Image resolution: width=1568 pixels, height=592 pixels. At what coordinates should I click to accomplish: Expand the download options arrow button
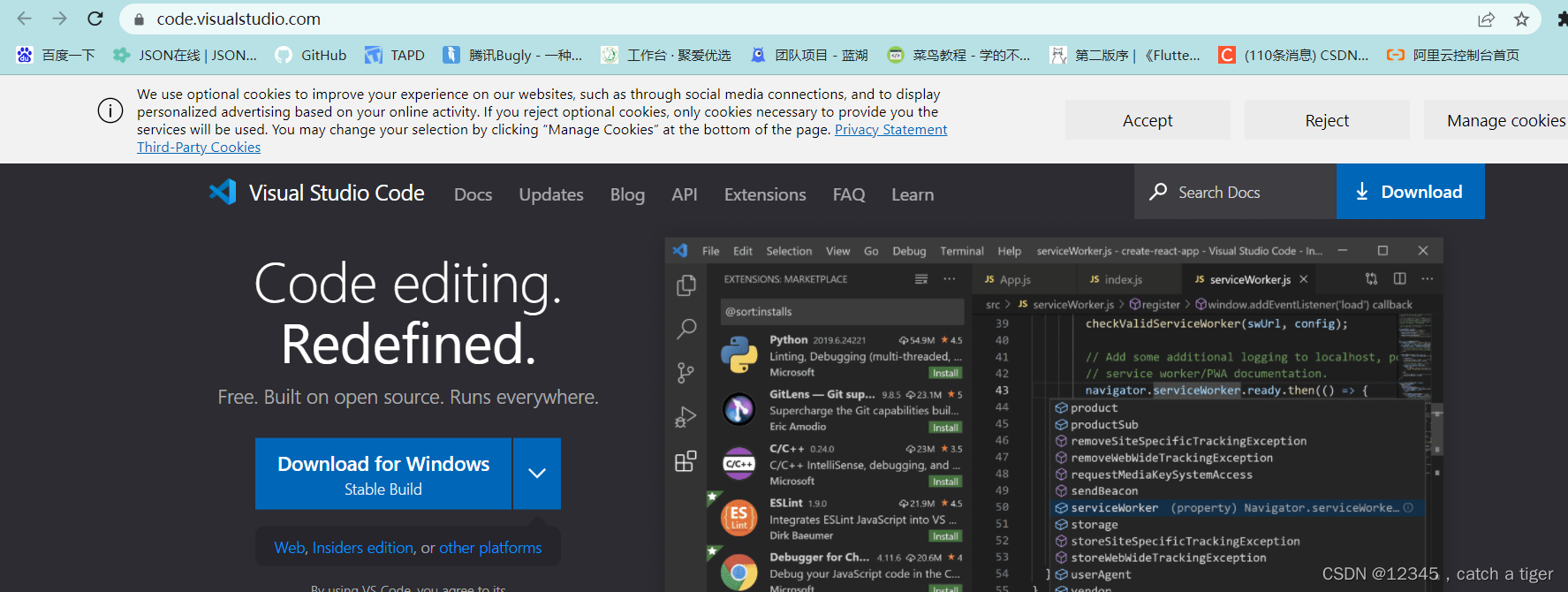[x=537, y=474]
